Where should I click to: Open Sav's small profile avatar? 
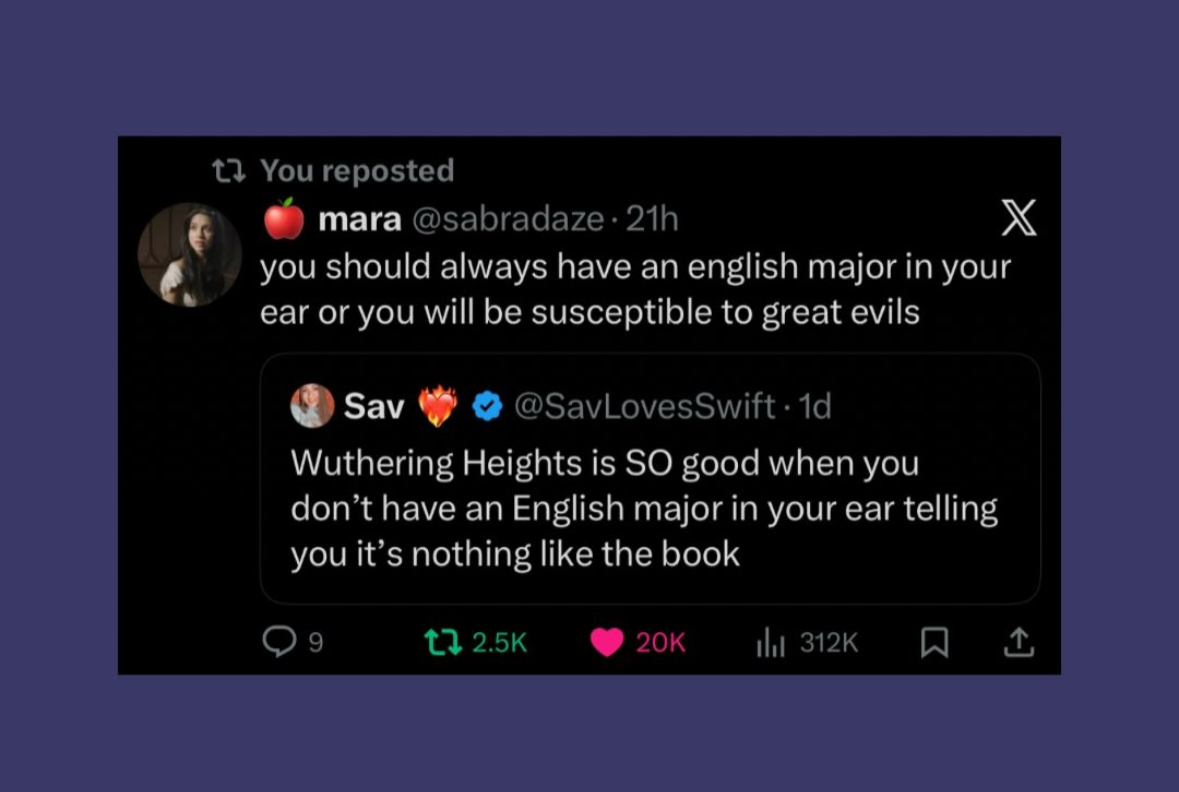(312, 406)
